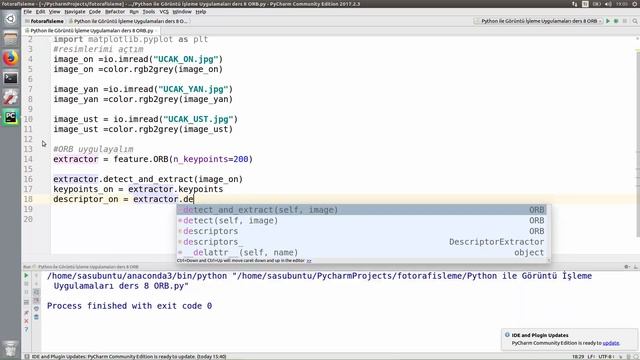Toggle tool window bars icon in status bar
Image resolution: width=640 pixels, height=360 pixels.
pyautogui.click(x=27, y=357)
